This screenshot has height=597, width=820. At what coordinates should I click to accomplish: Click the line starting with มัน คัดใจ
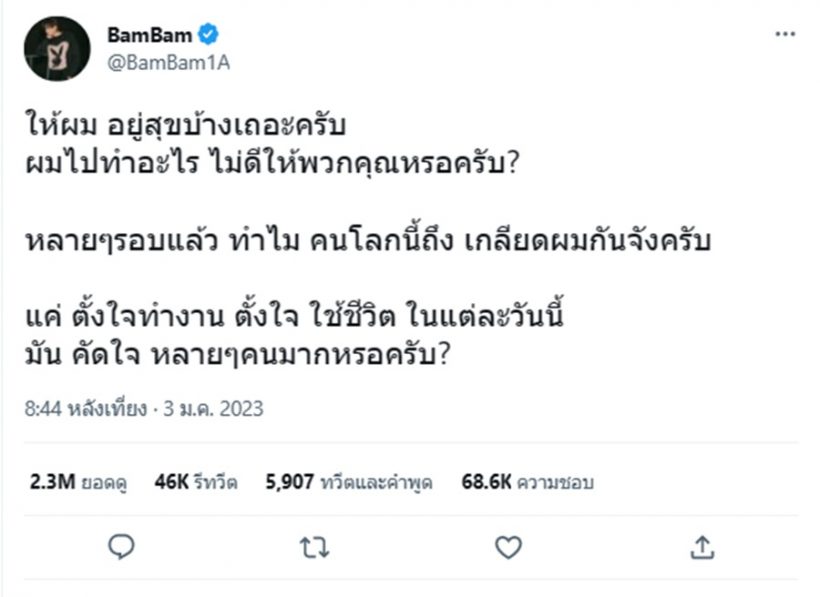pos(236,357)
